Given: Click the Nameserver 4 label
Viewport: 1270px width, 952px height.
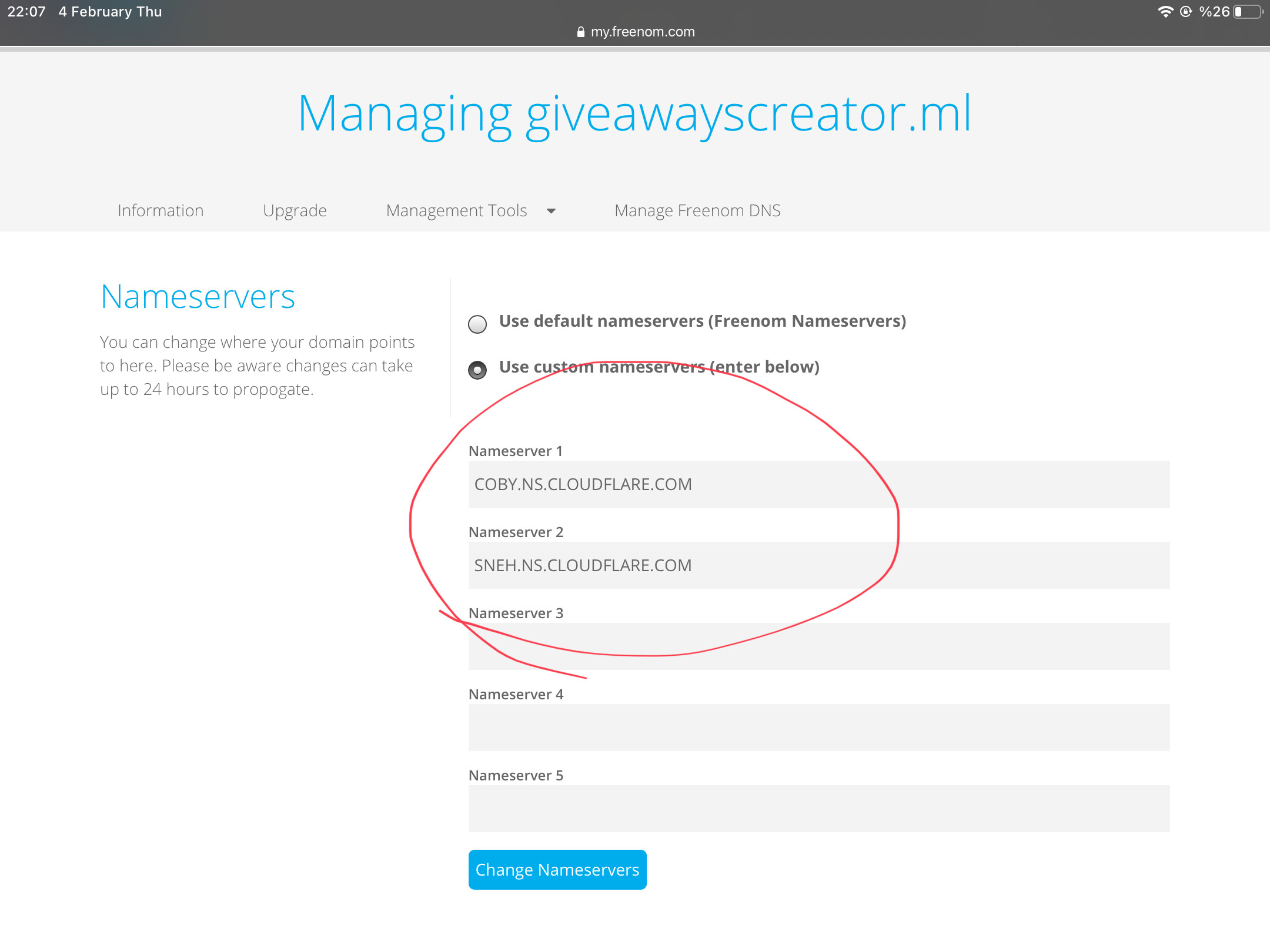Looking at the screenshot, I should [x=516, y=694].
